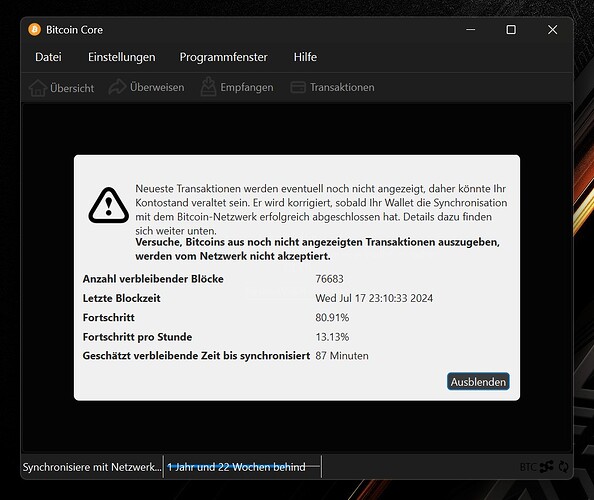This screenshot has height=500, width=594.
Task: Click the 'Anzahl verbleibender Blöcke' label
Action: pyautogui.click(x=153, y=279)
